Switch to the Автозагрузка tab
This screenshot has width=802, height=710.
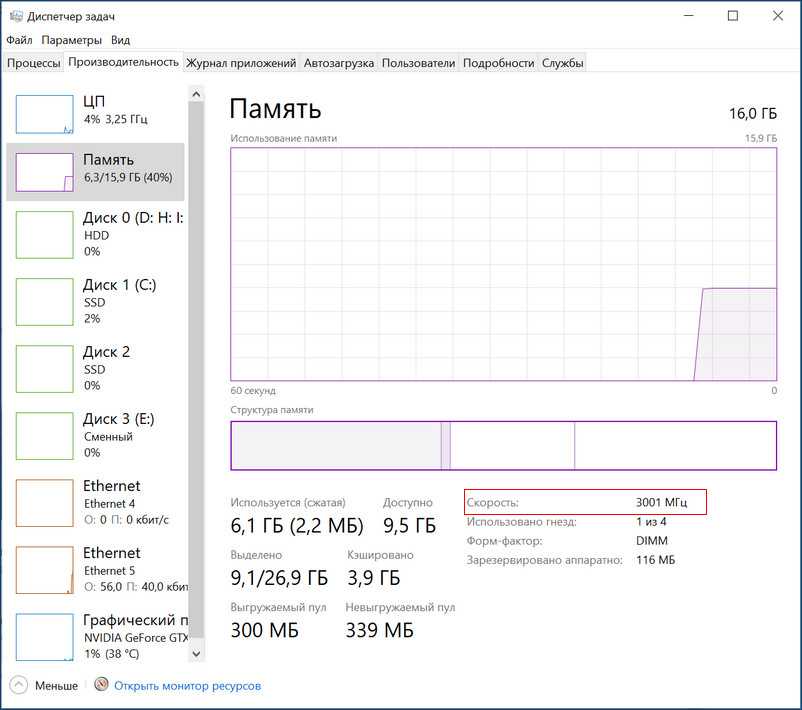click(338, 63)
